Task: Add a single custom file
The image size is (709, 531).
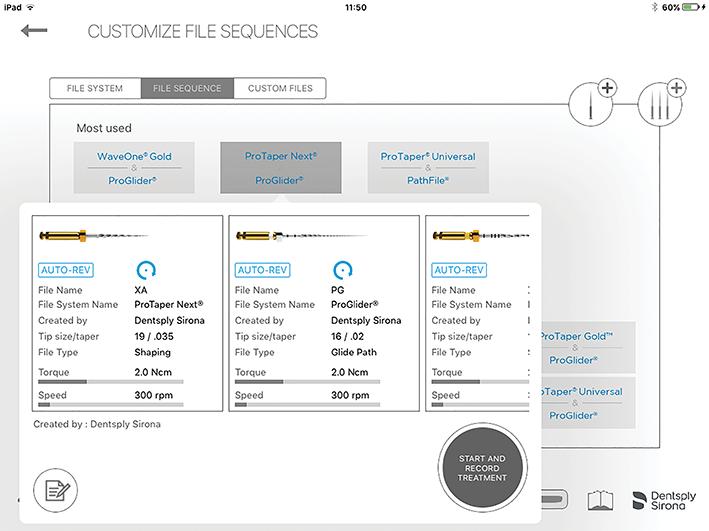Action: [x=591, y=104]
